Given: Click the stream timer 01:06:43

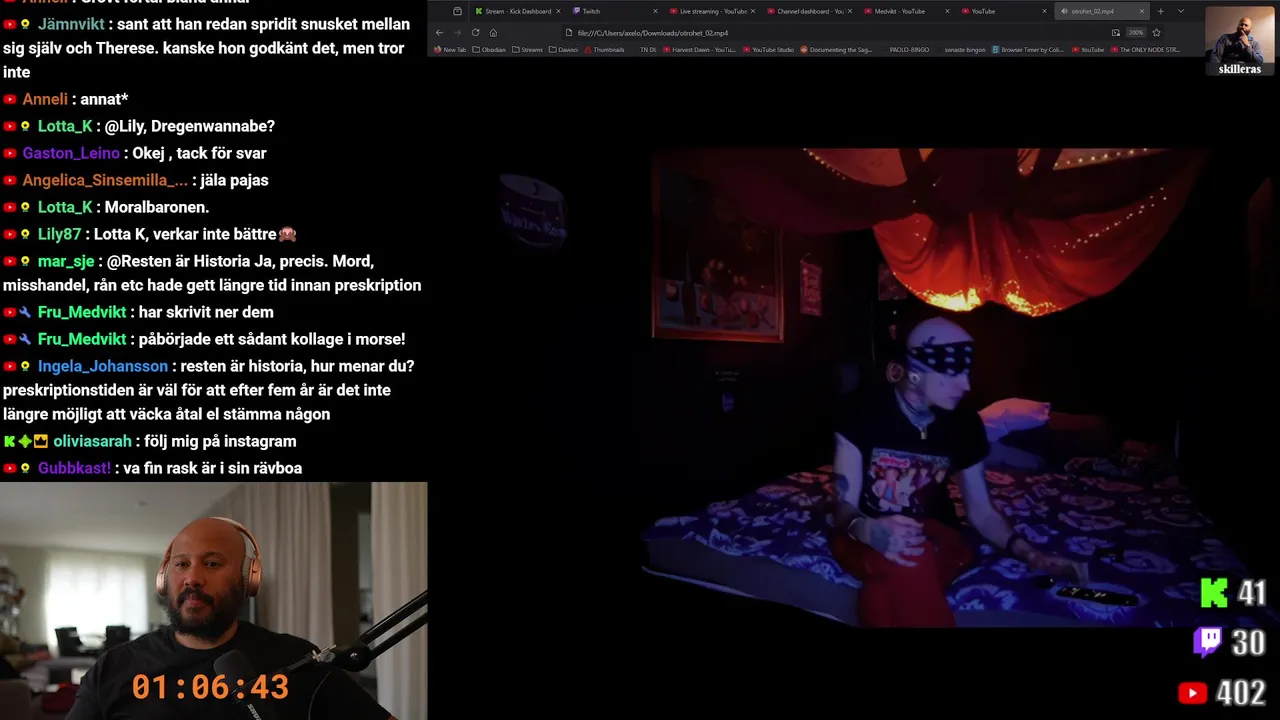Looking at the screenshot, I should click(x=211, y=687).
